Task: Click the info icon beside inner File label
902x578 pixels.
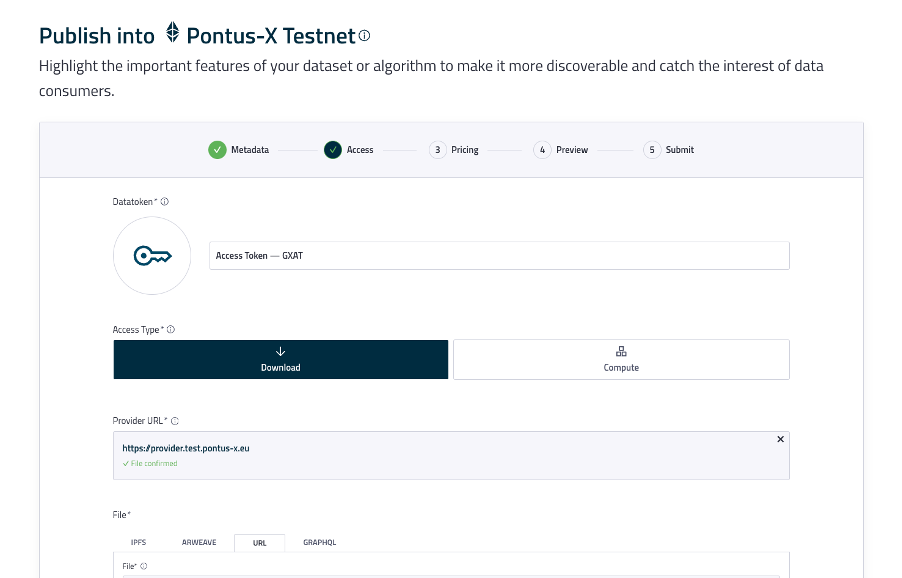Action: pyautogui.click(x=144, y=566)
